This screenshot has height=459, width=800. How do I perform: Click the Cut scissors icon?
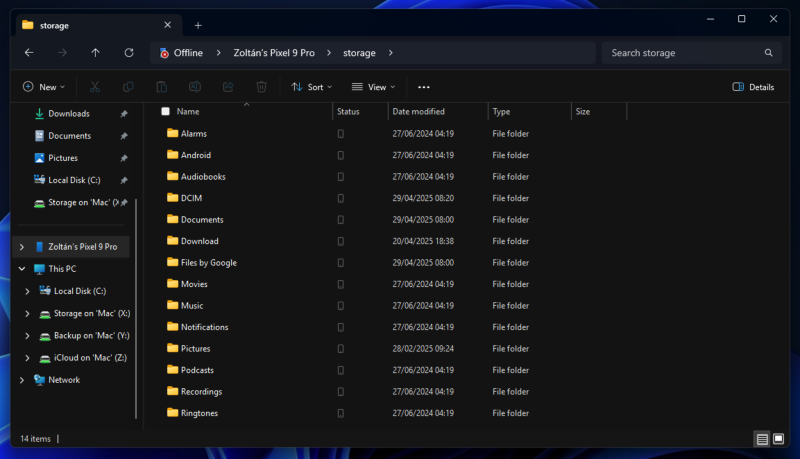coord(95,87)
